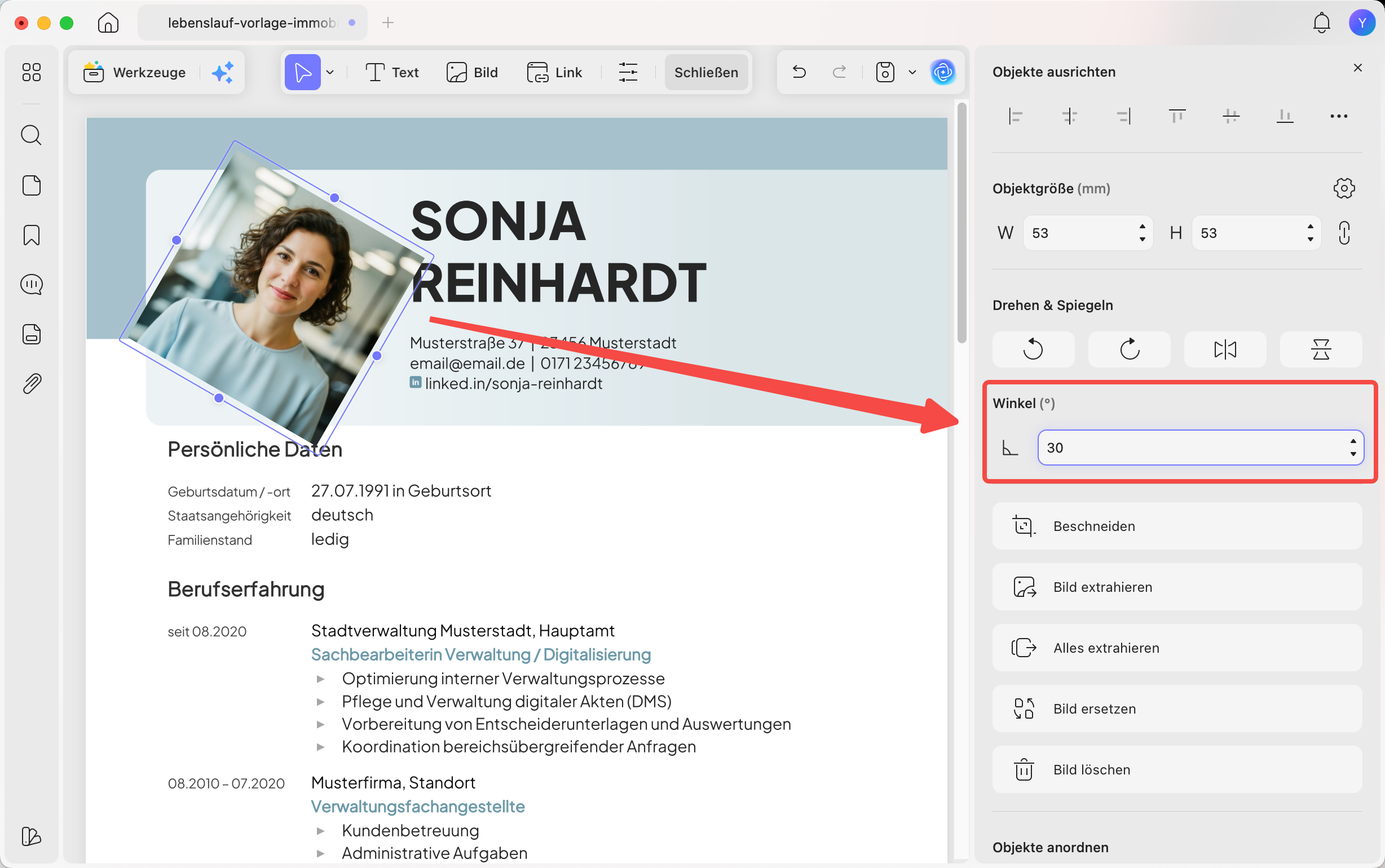
Task: Open the properties sliders icon in toolbar
Action: (x=628, y=72)
